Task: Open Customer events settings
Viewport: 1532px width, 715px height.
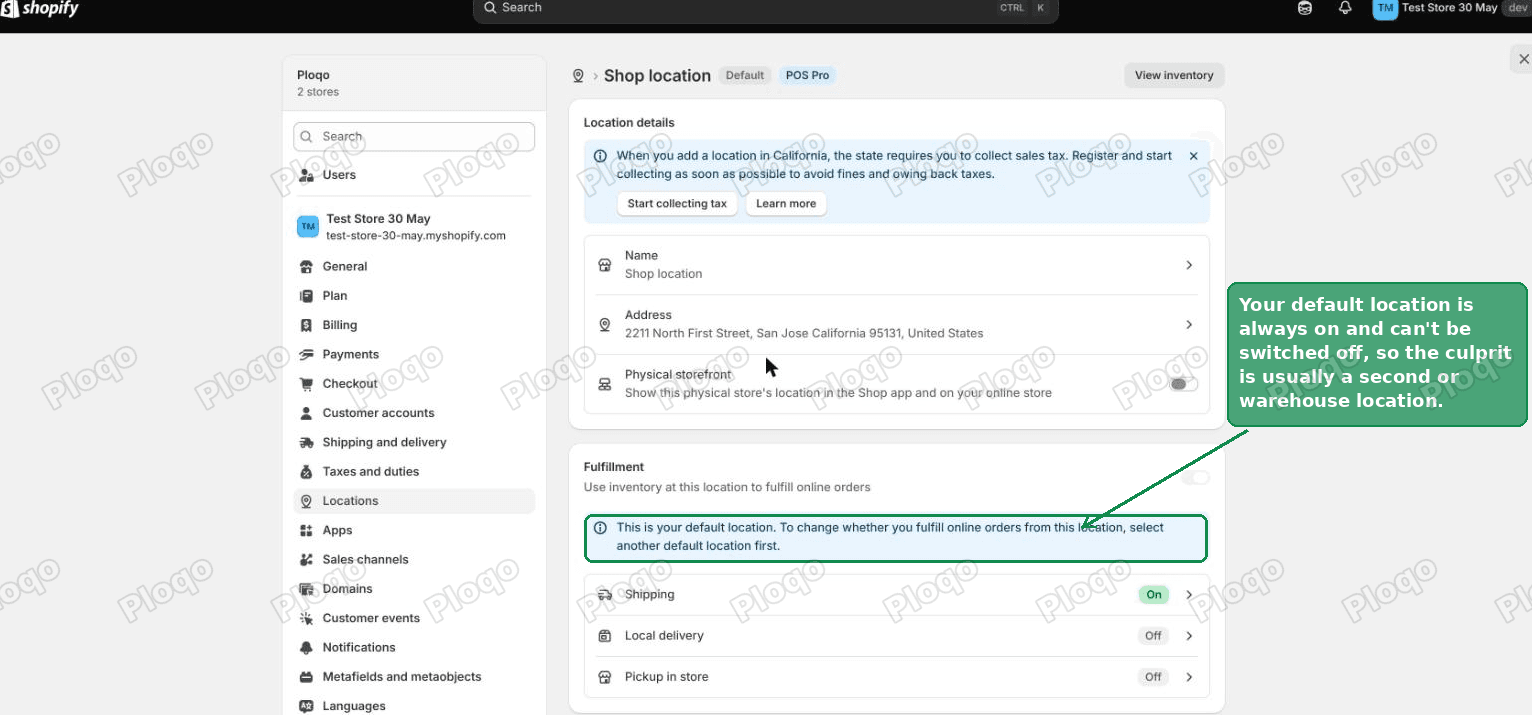Action: [414, 618]
